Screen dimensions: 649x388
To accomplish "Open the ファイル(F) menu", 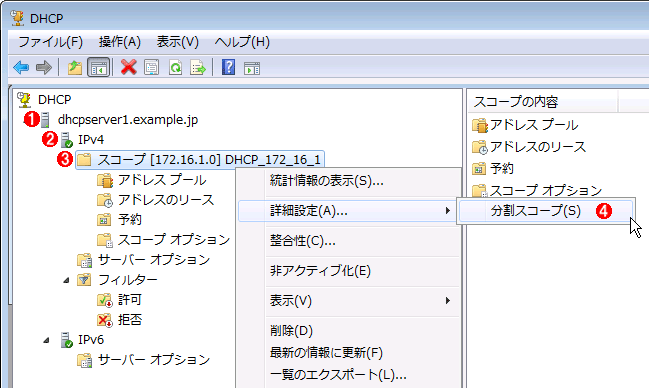I will pos(50,42).
